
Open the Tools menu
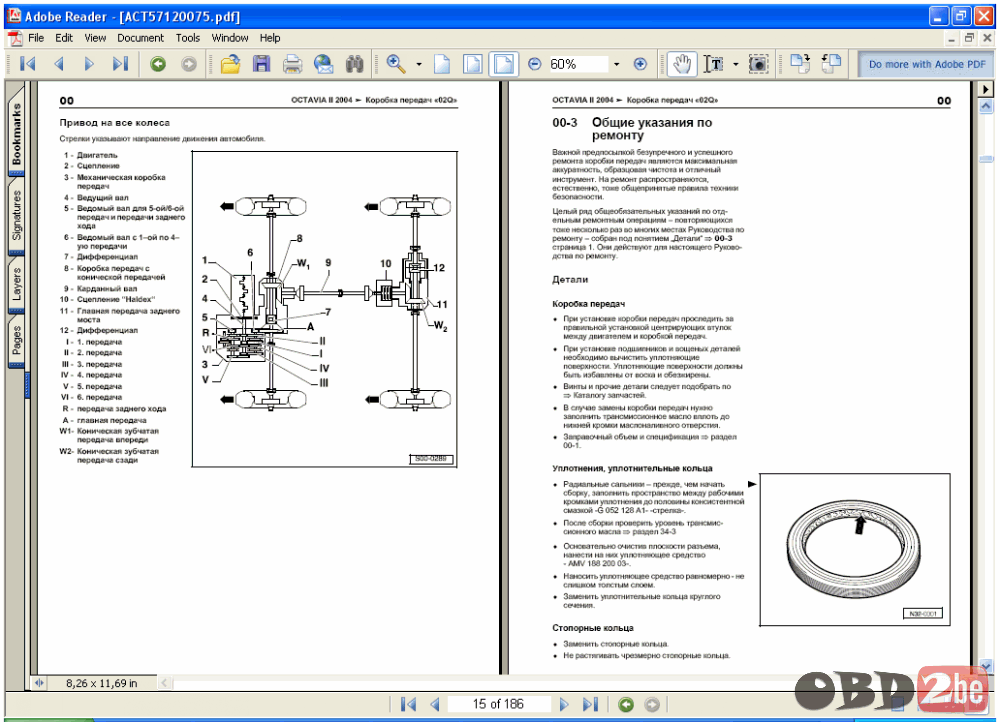click(188, 38)
